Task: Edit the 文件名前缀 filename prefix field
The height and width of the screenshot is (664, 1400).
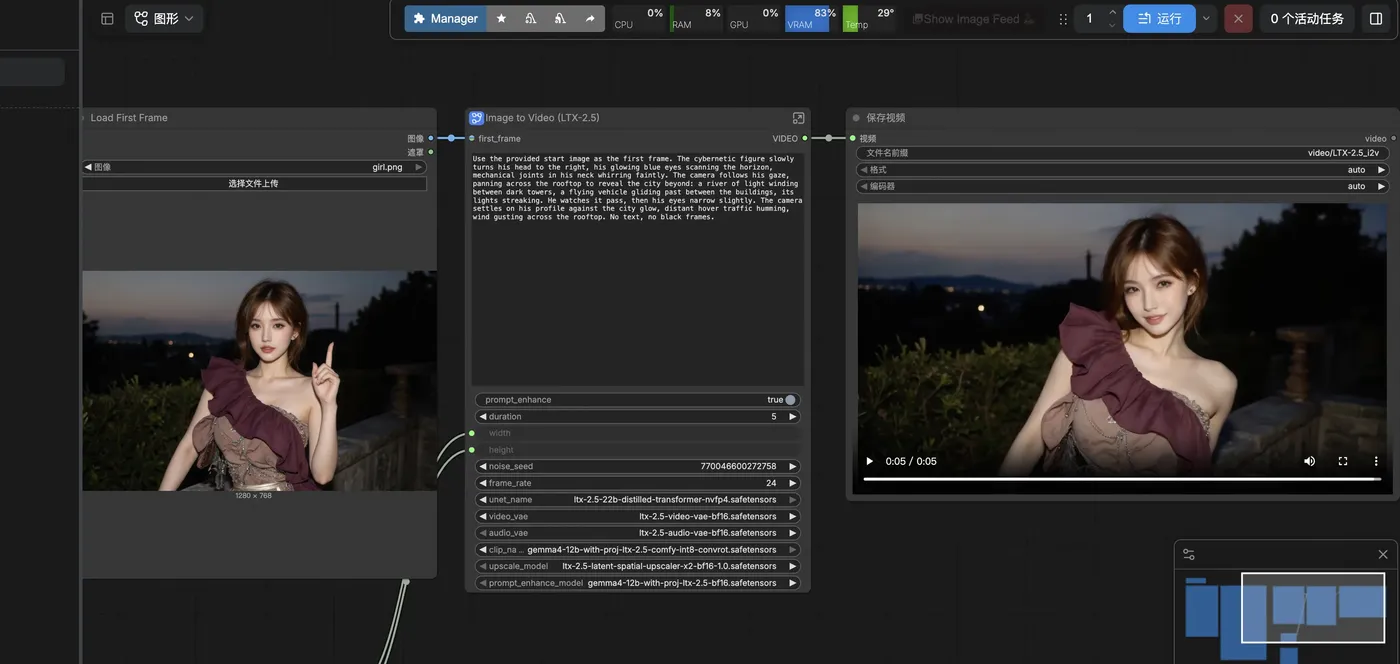Action: coord(1123,153)
